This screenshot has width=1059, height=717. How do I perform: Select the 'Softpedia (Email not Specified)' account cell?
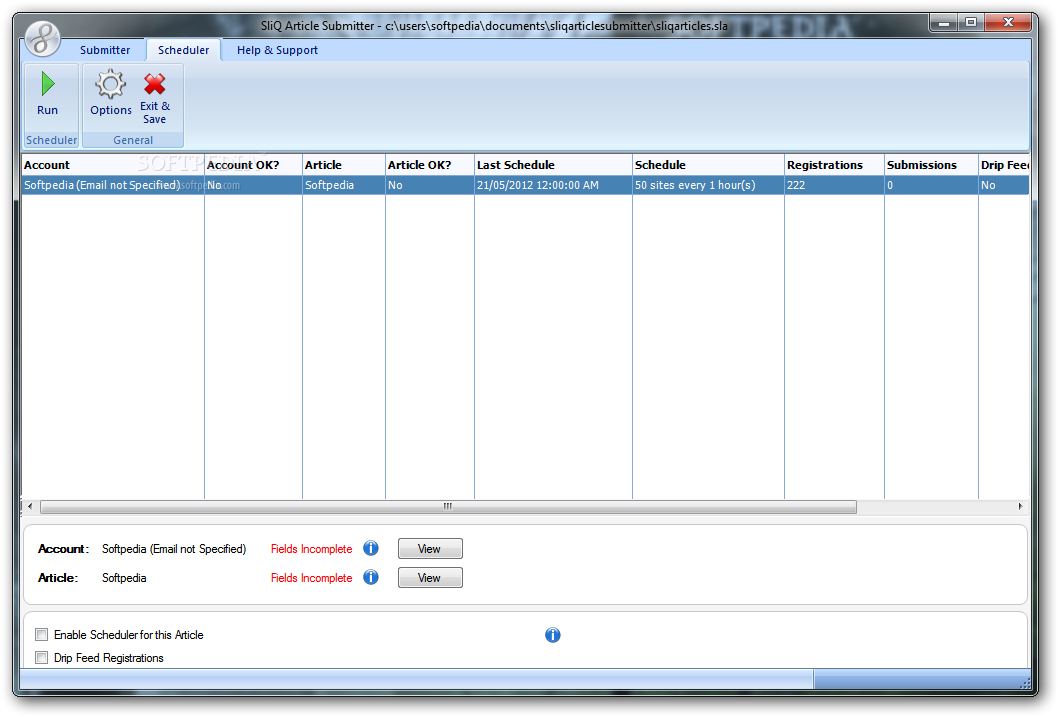pyautogui.click(x=113, y=185)
